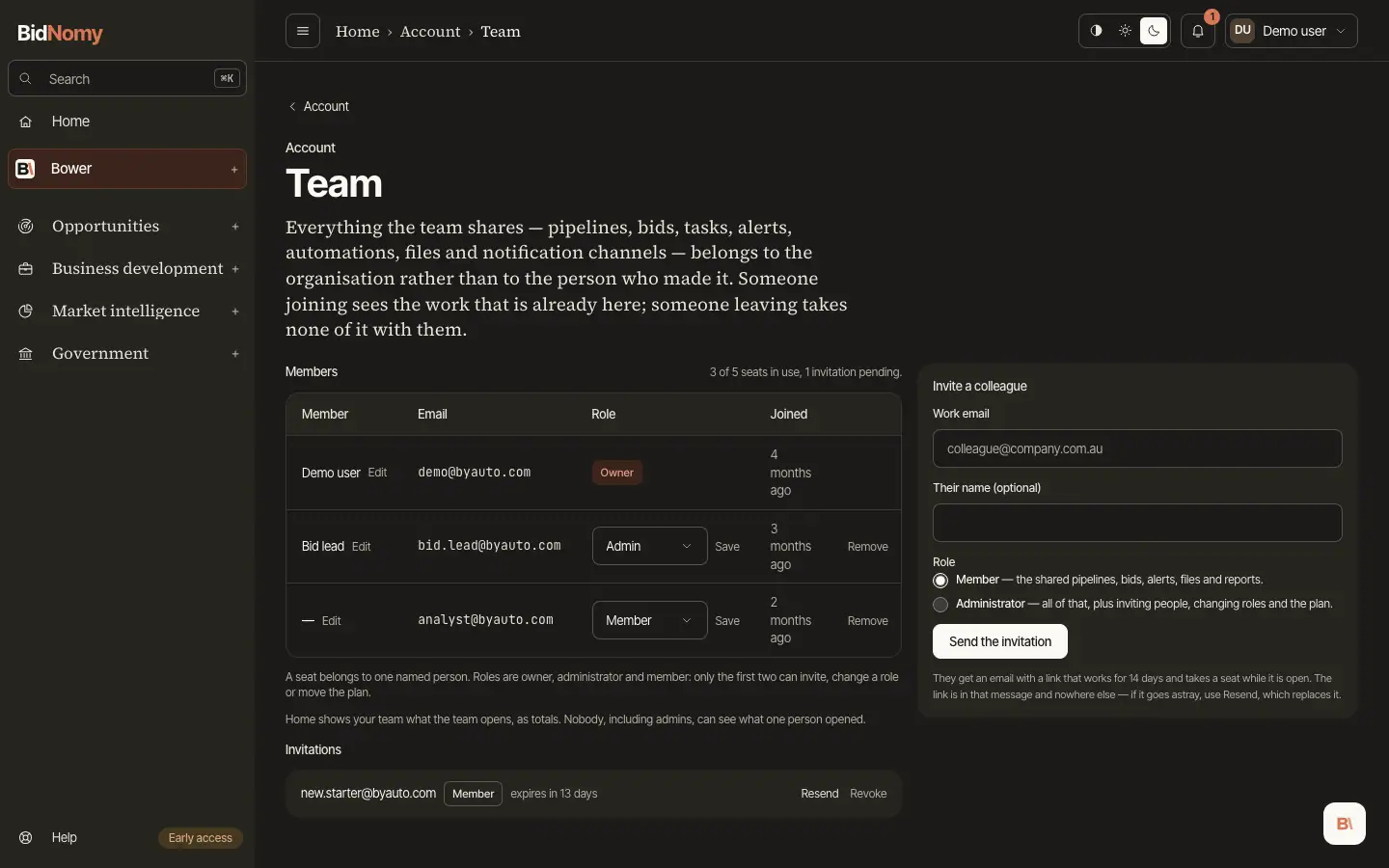Open the role dropdown for Bid lead
The height and width of the screenshot is (868, 1389).
(649, 546)
